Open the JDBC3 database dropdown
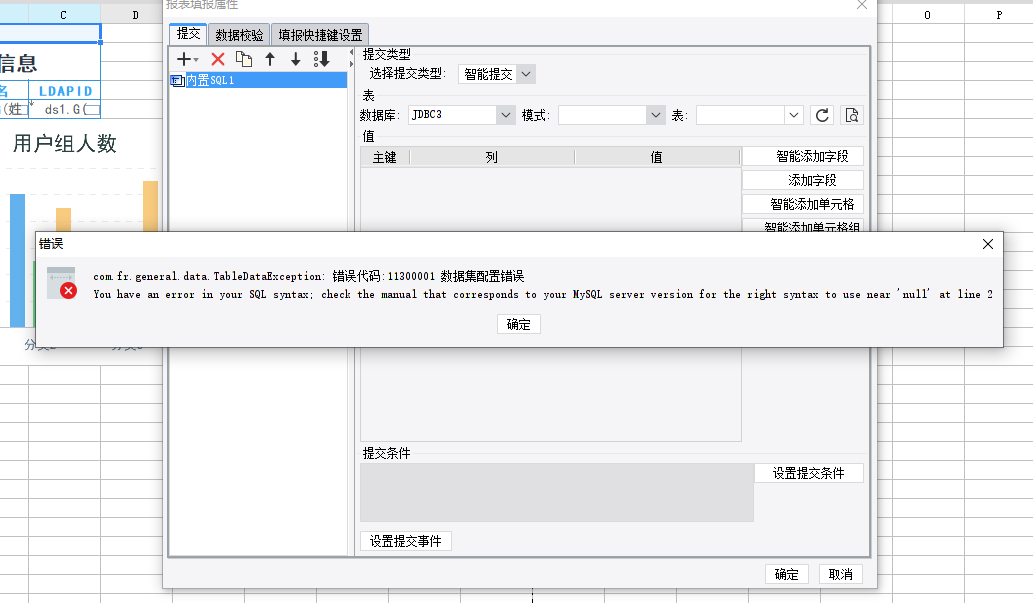This screenshot has width=1033, height=603. tap(505, 115)
